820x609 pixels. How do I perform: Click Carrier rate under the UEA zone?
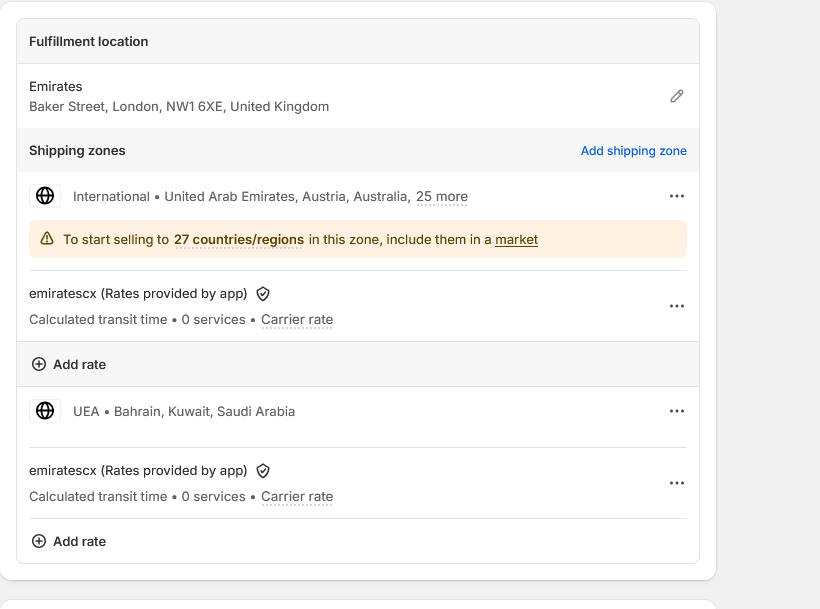pos(297,497)
